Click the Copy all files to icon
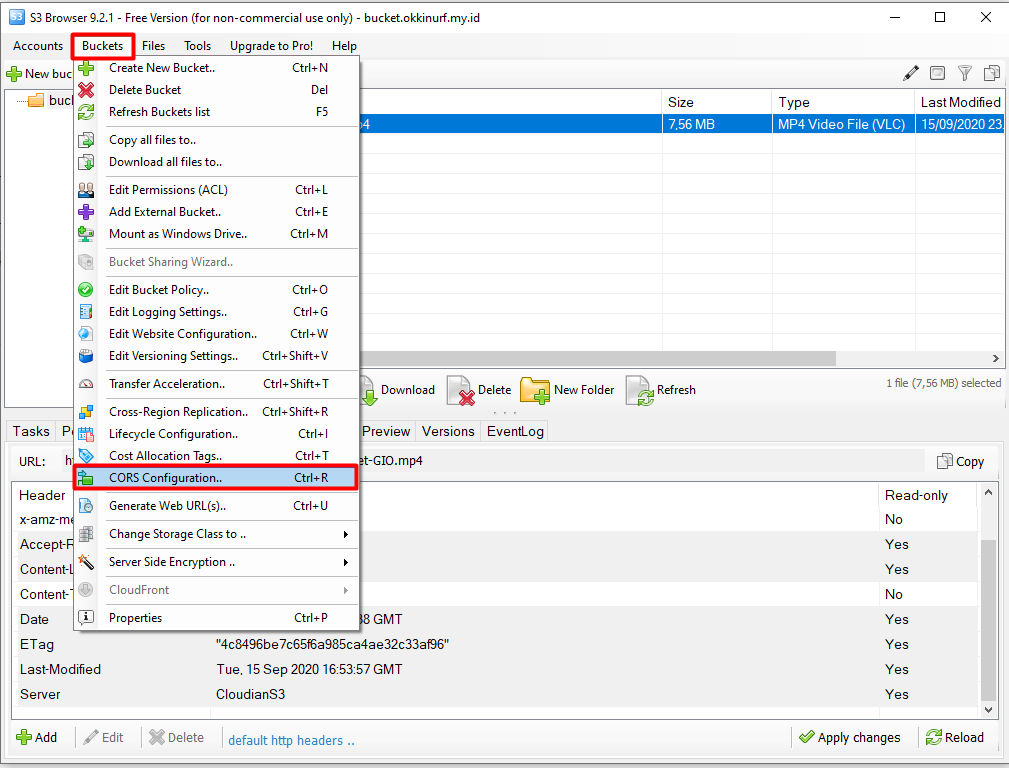The height and width of the screenshot is (768, 1009). pos(86,140)
